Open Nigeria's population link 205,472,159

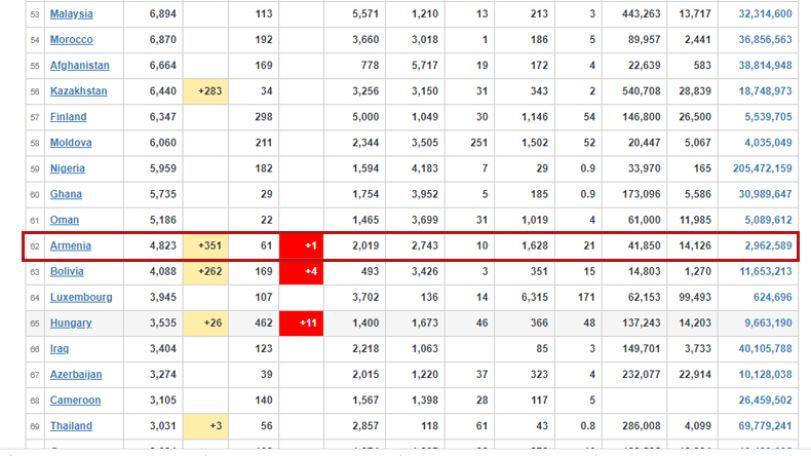tap(762, 169)
